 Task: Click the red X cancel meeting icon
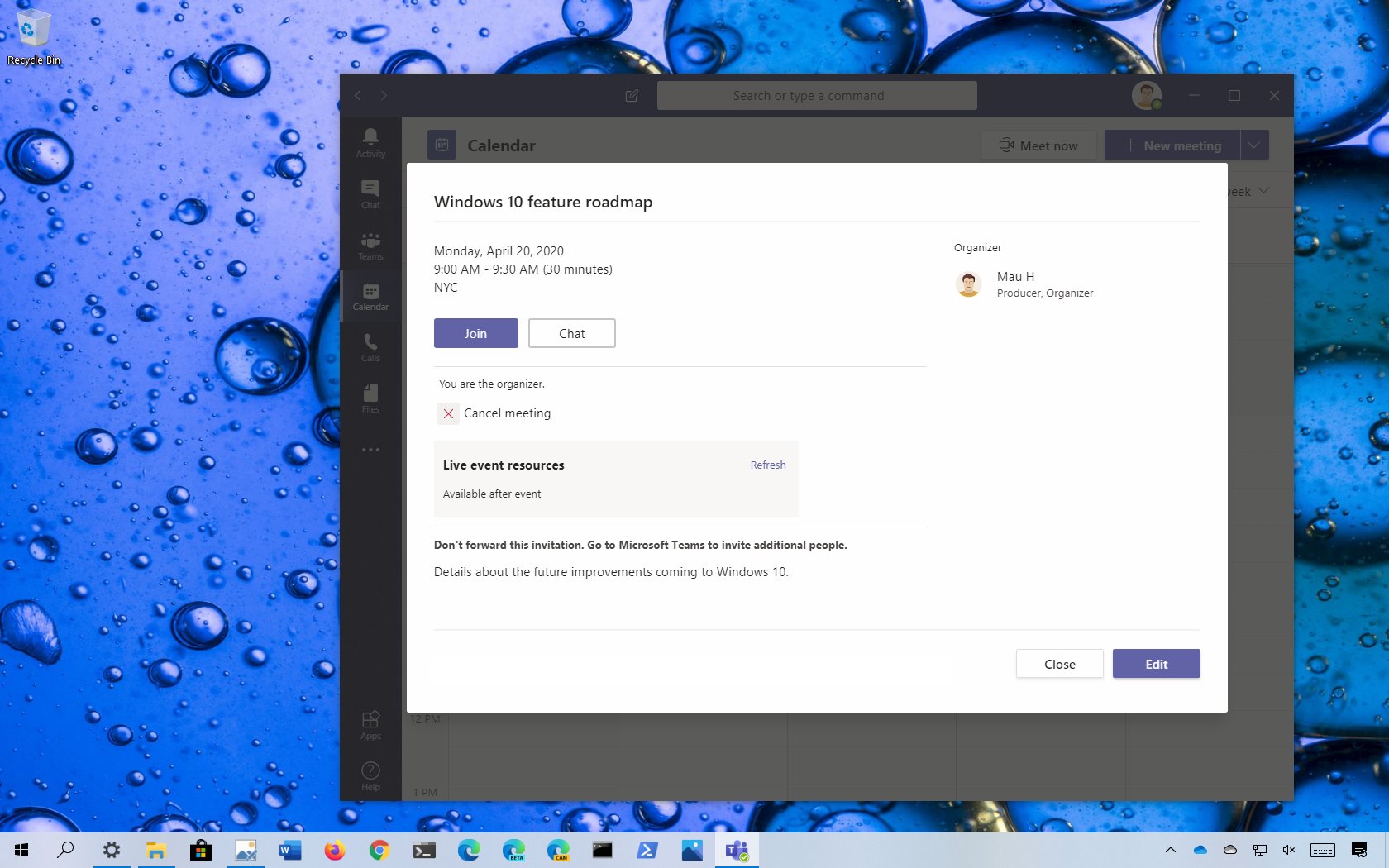[x=448, y=413]
